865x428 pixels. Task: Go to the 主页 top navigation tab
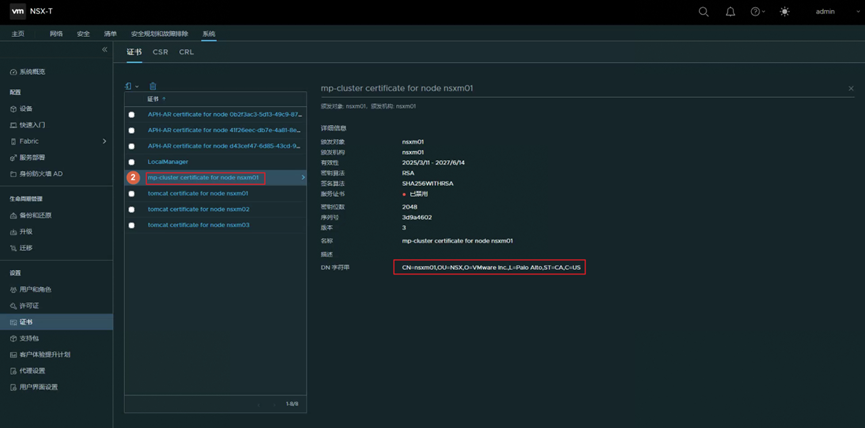click(x=18, y=34)
